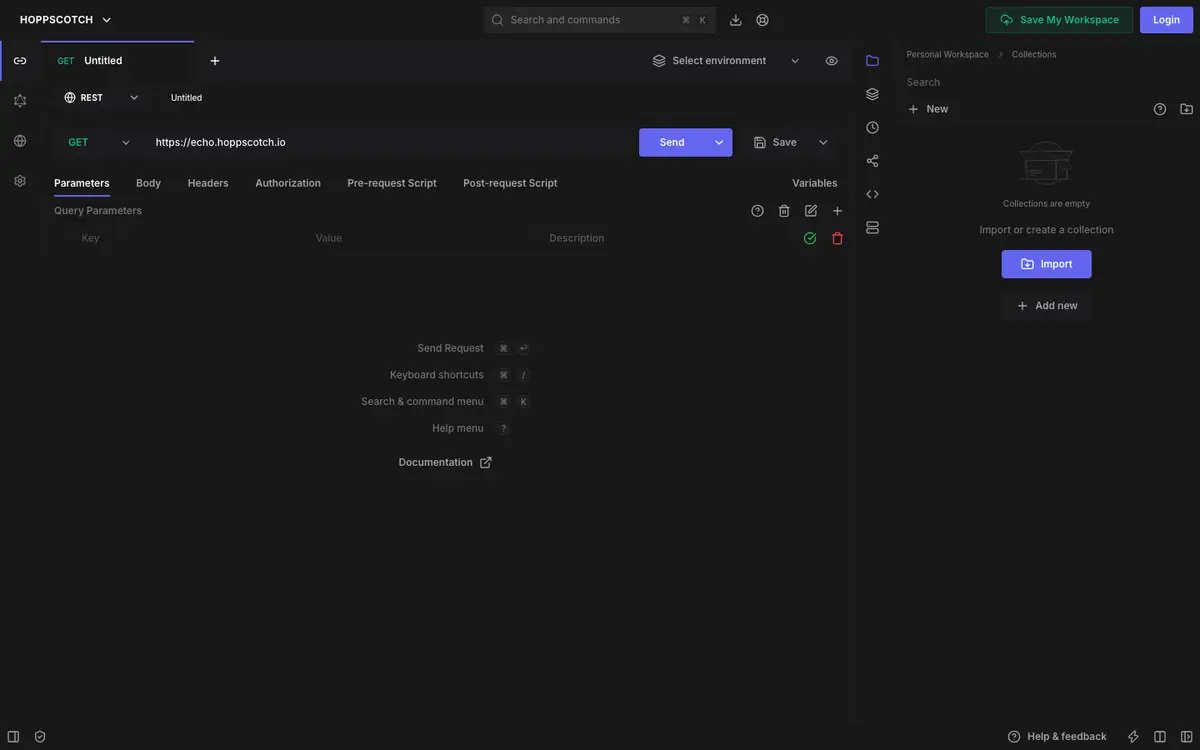
Task: Switch to the Post-request Script tab
Action: pos(510,183)
